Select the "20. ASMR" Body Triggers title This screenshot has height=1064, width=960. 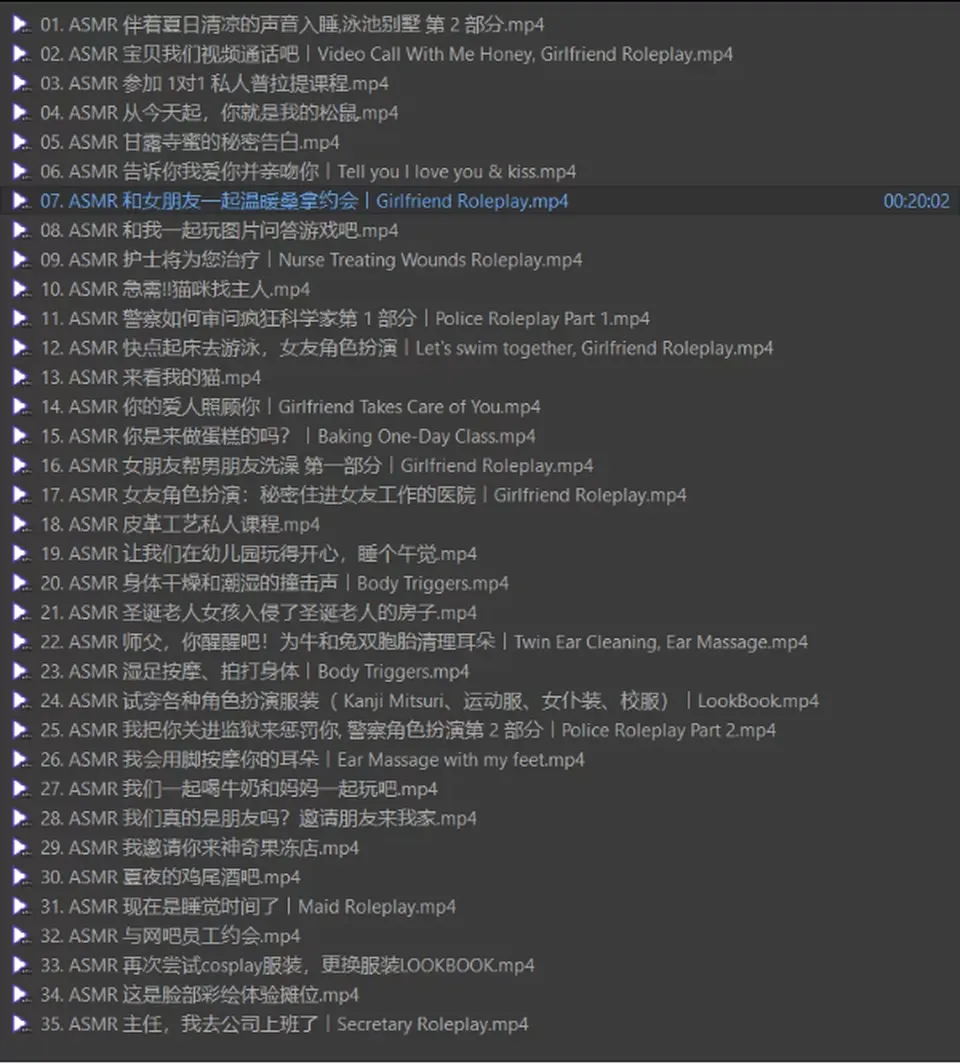tap(274, 584)
